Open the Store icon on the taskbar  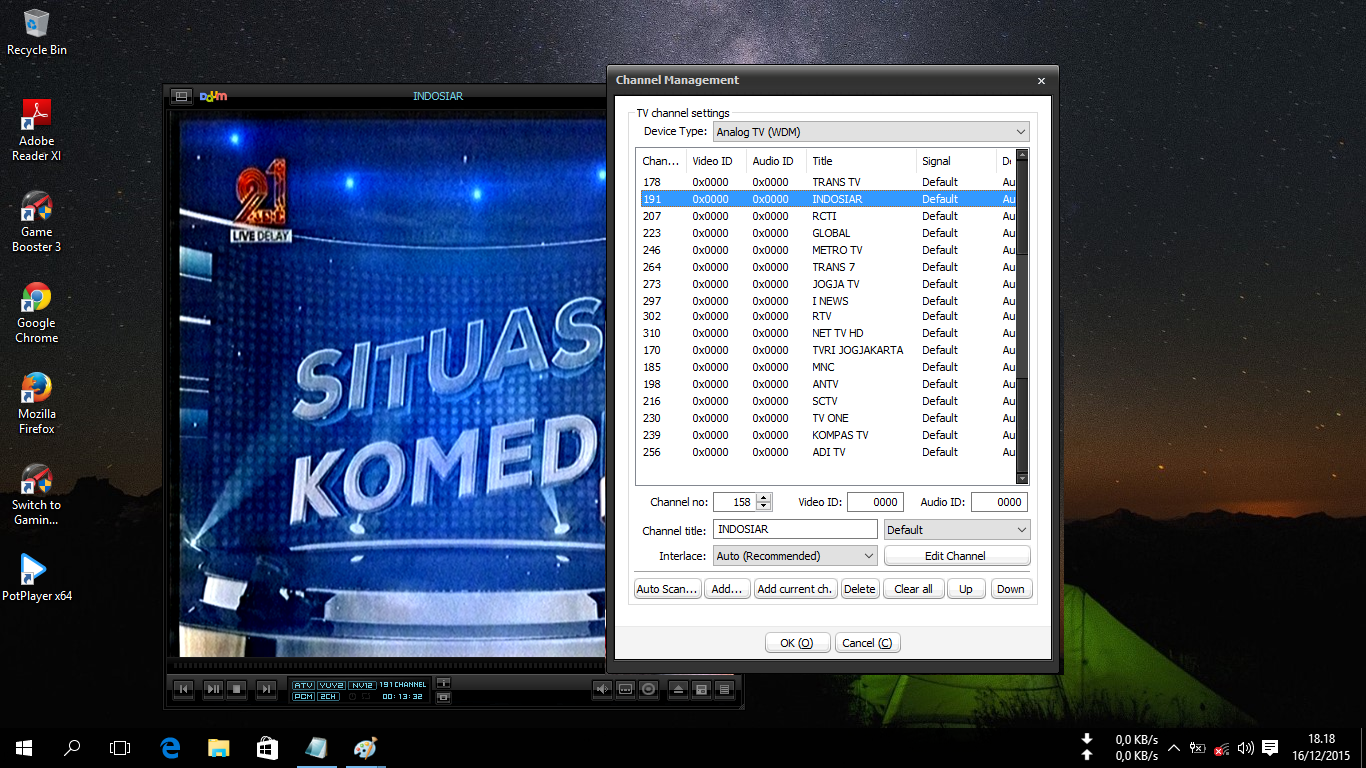click(x=267, y=747)
